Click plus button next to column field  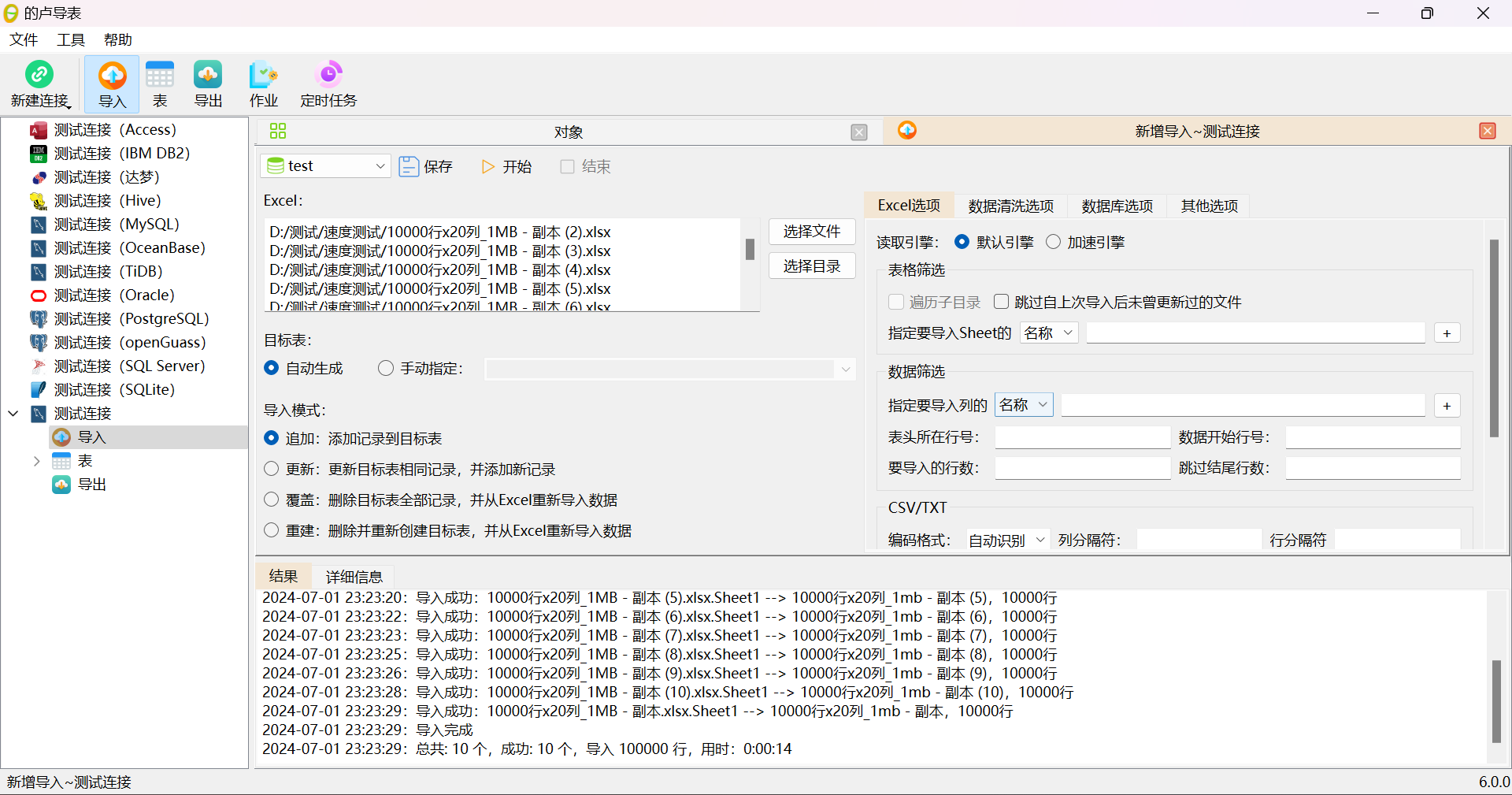click(x=1447, y=406)
